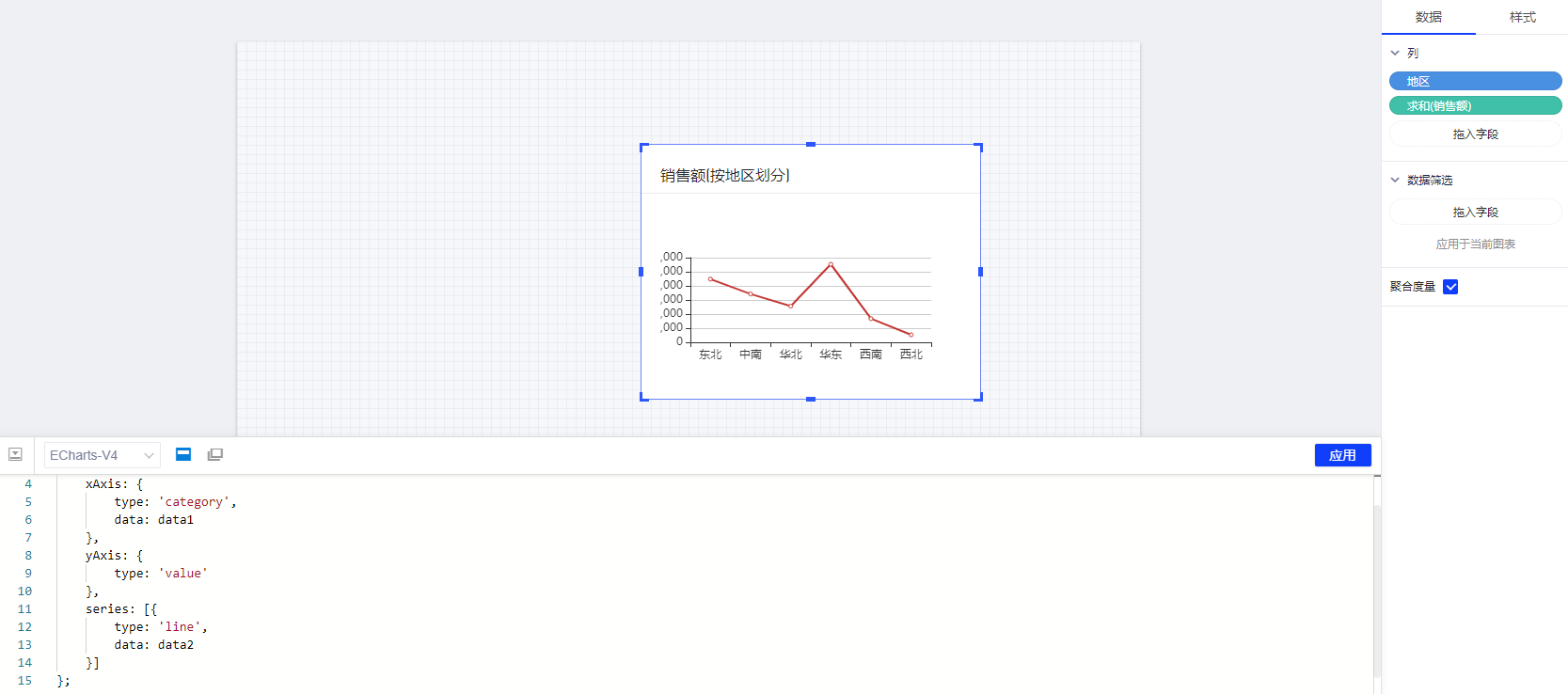Click the left-middle resize handle of chart
The height and width of the screenshot is (694, 1568).
click(x=641, y=272)
